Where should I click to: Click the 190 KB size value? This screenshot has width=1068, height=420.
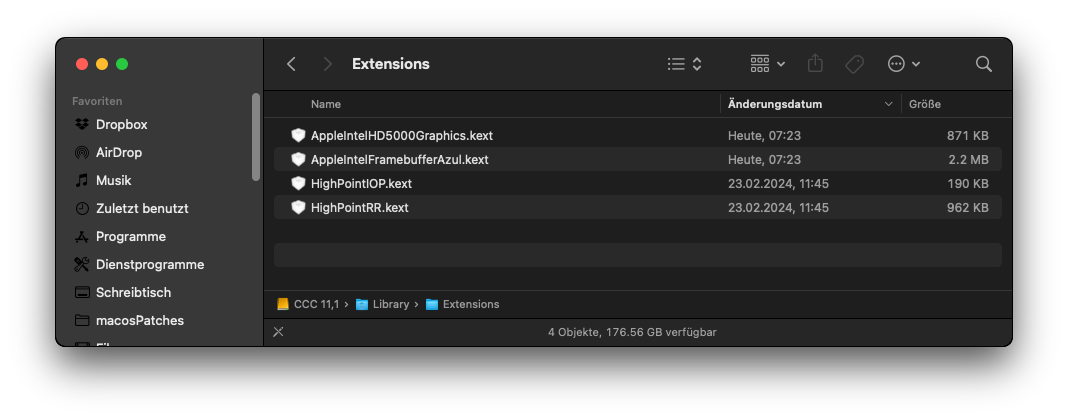click(968, 183)
